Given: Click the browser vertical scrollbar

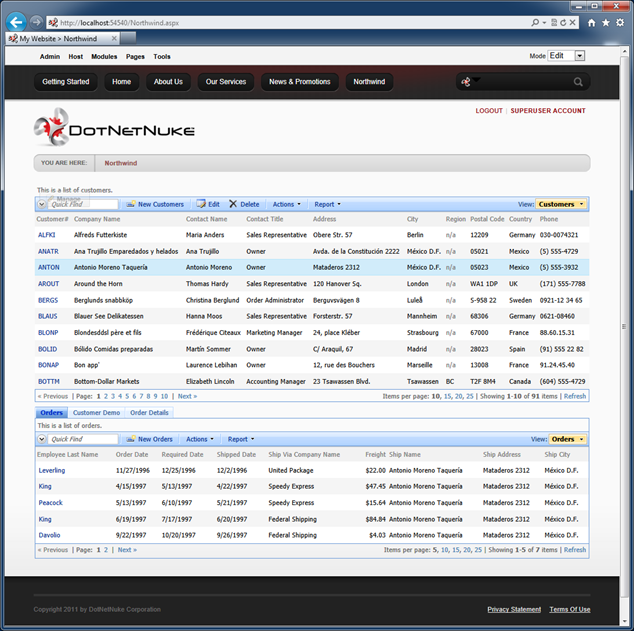Looking at the screenshot, I should (624, 326).
